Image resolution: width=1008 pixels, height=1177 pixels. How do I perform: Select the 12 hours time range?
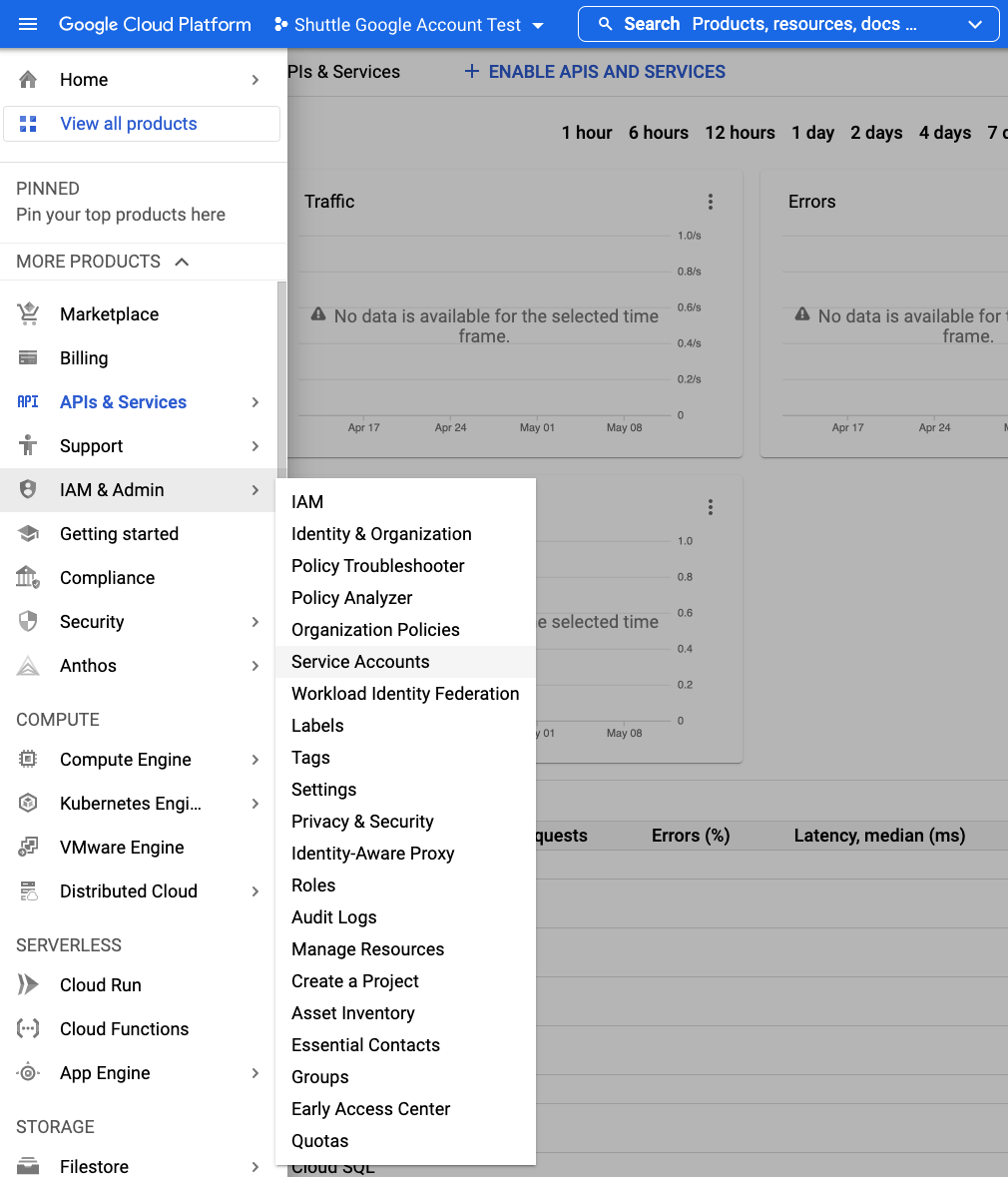click(x=741, y=132)
